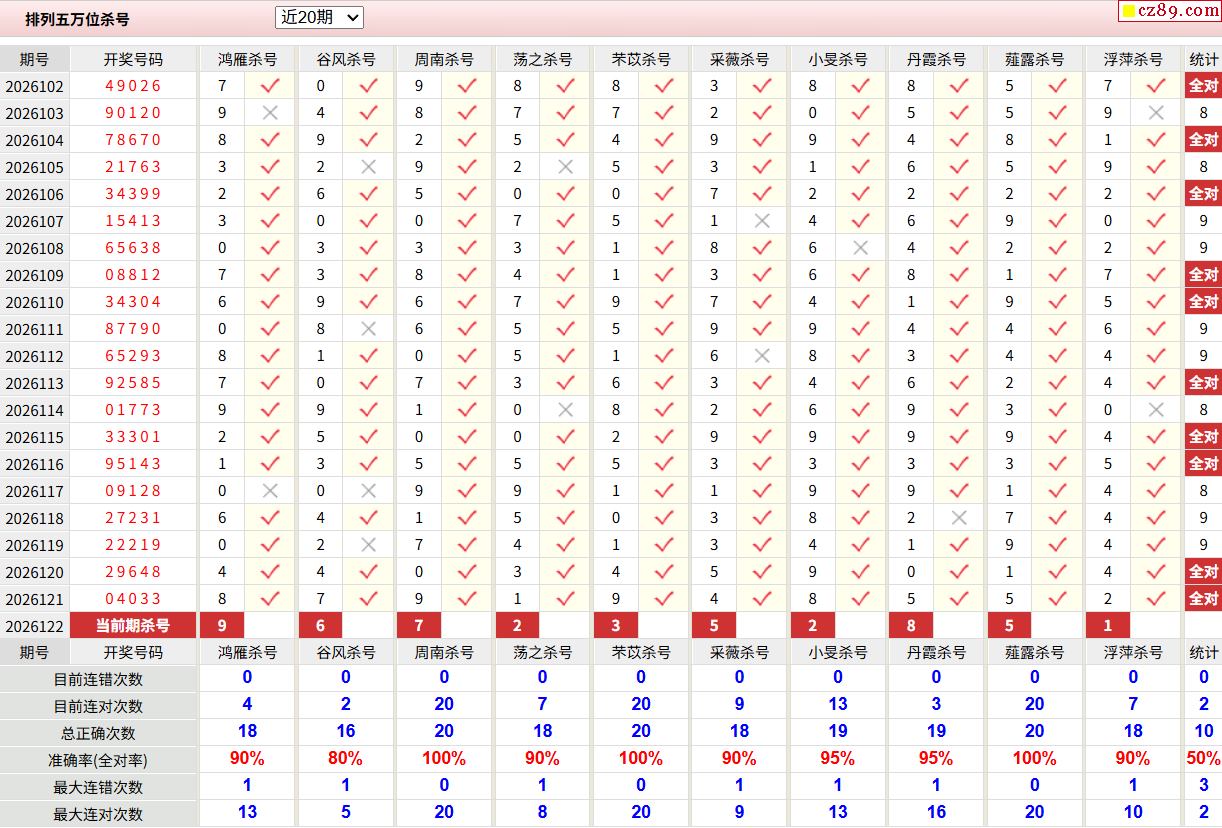Click the red 9 prediction for 鸿雁杀号
This screenshot has width=1222, height=828.
222,626
